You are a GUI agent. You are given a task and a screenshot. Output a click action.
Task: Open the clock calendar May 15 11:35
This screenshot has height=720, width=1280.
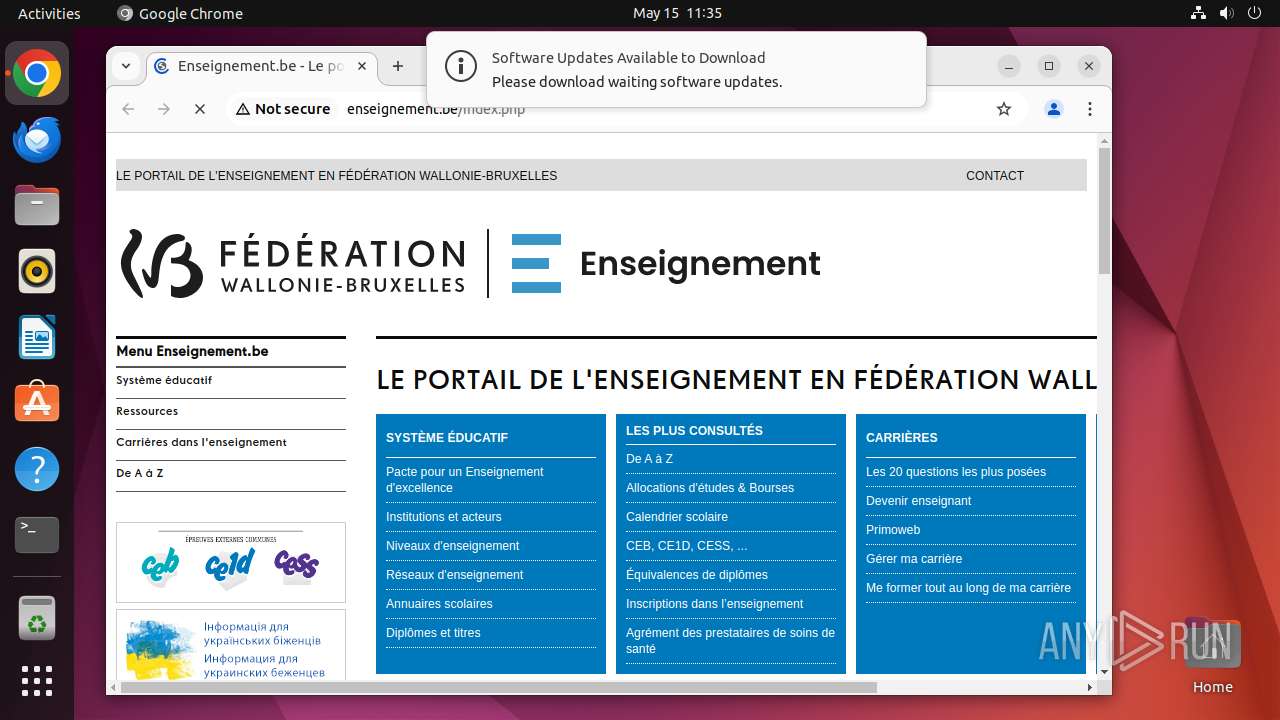[677, 13]
